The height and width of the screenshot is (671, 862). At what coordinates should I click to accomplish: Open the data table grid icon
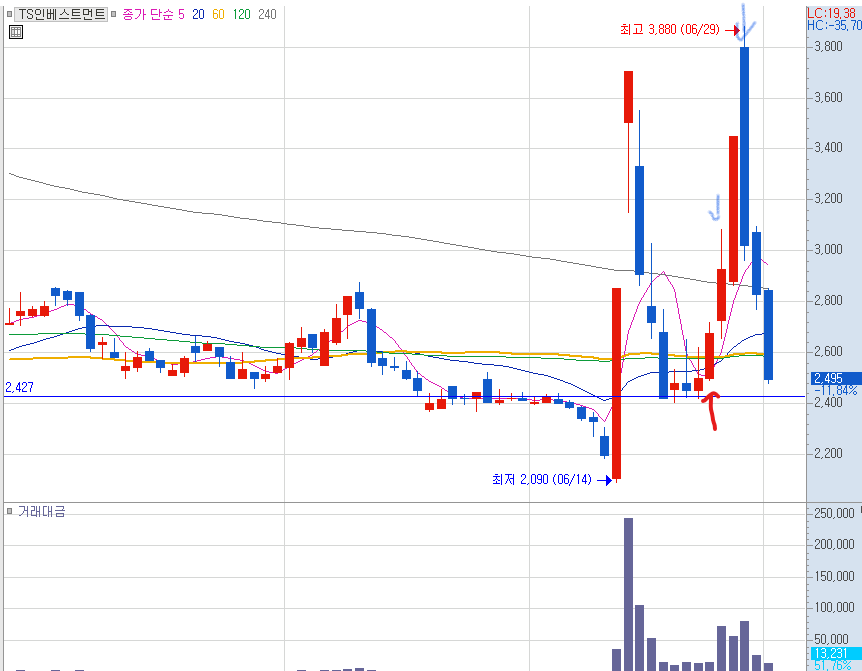(x=16, y=32)
